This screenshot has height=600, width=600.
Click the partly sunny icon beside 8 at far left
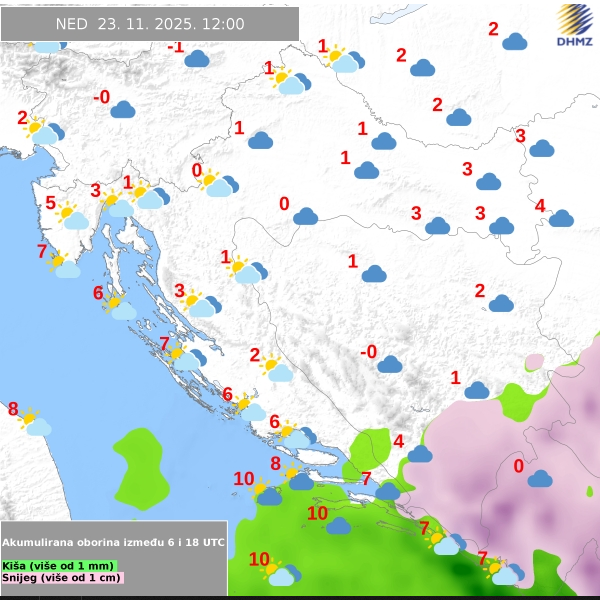coord(34,423)
